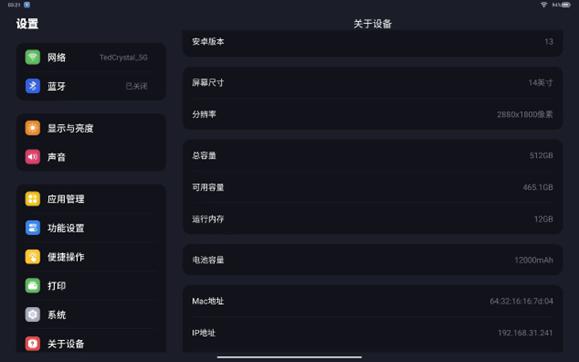This screenshot has width=579, height=362.
Task: Open the 显示与亮度 settings menu
Action: (x=91, y=128)
